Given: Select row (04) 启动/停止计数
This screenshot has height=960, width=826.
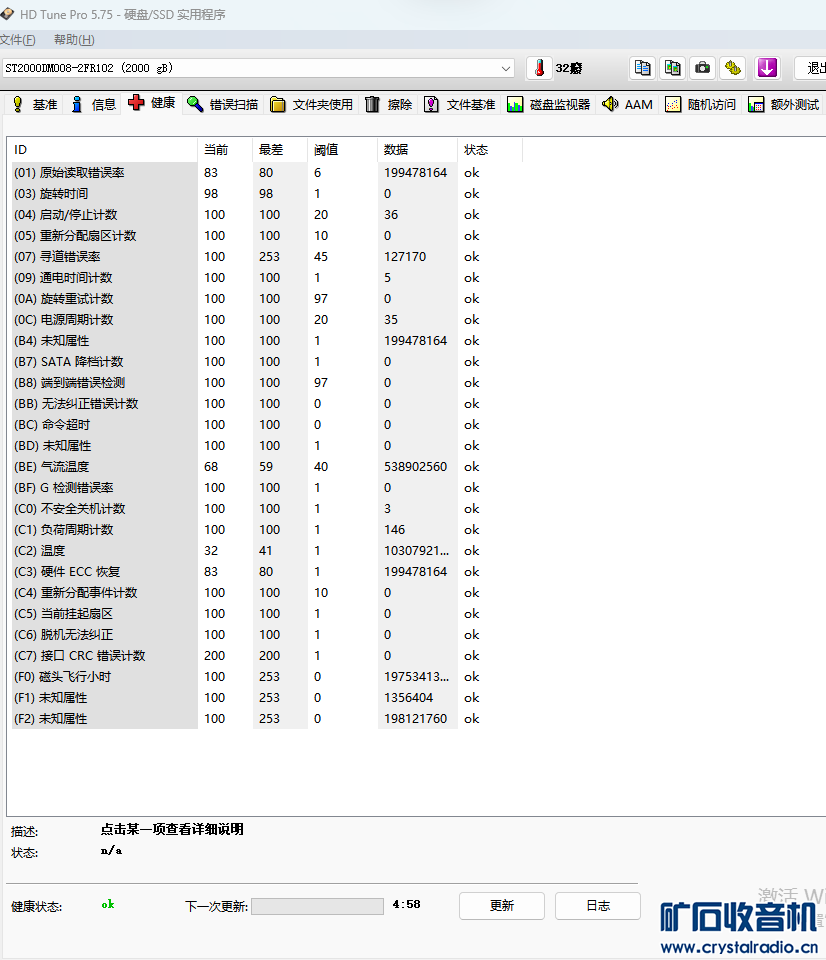Looking at the screenshot, I should 265,215.
